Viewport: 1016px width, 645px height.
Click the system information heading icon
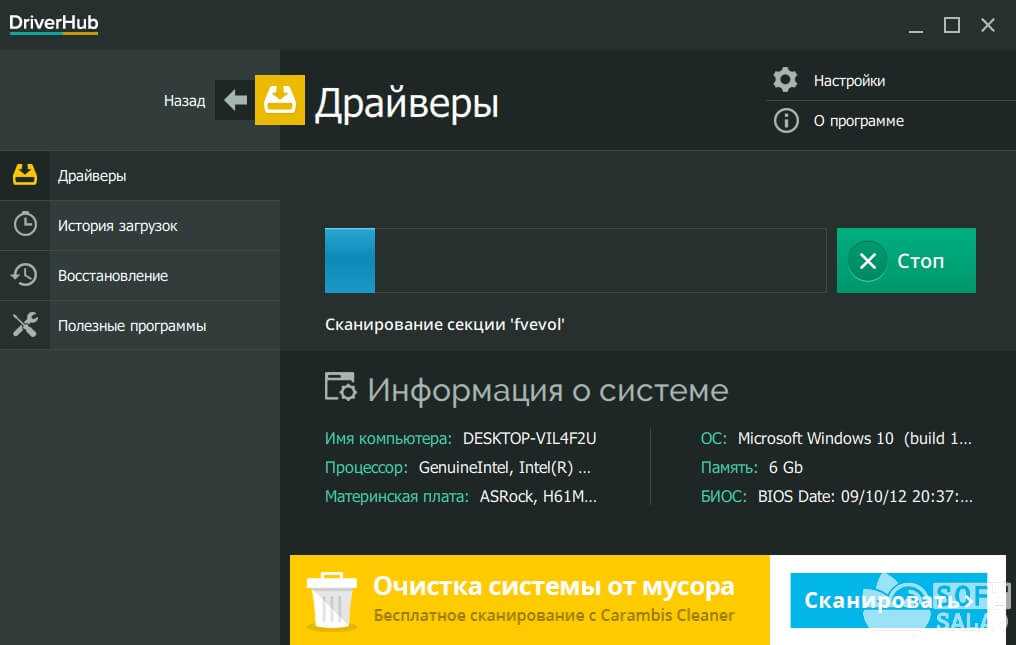point(340,388)
